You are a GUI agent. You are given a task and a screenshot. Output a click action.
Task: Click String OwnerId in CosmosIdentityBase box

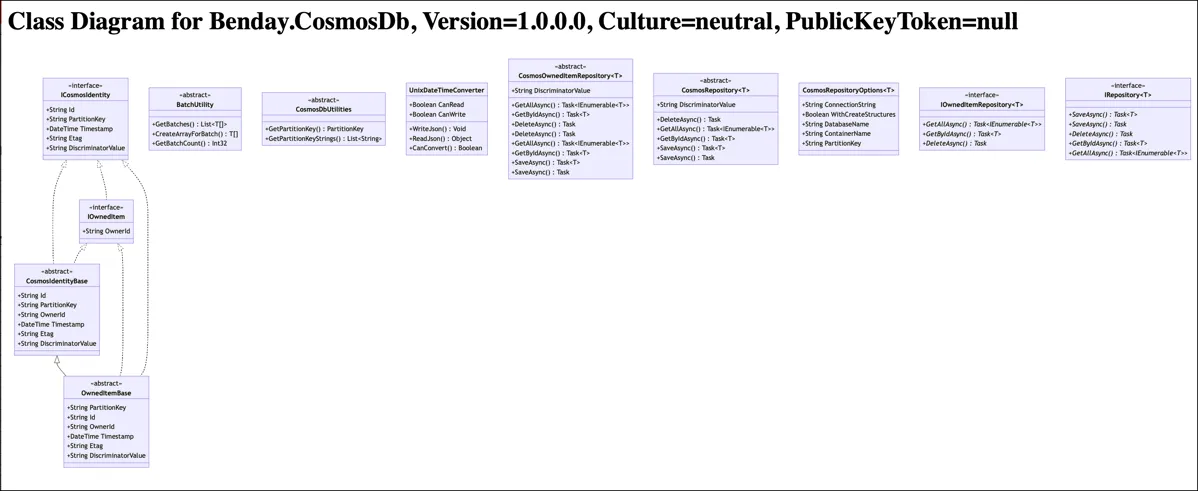click(41, 315)
